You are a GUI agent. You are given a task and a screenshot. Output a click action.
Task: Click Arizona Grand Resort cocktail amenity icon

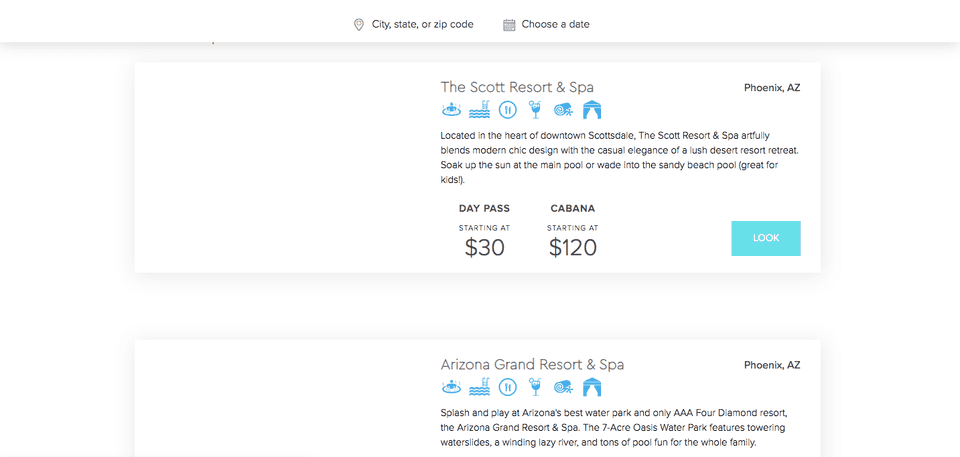(536, 387)
